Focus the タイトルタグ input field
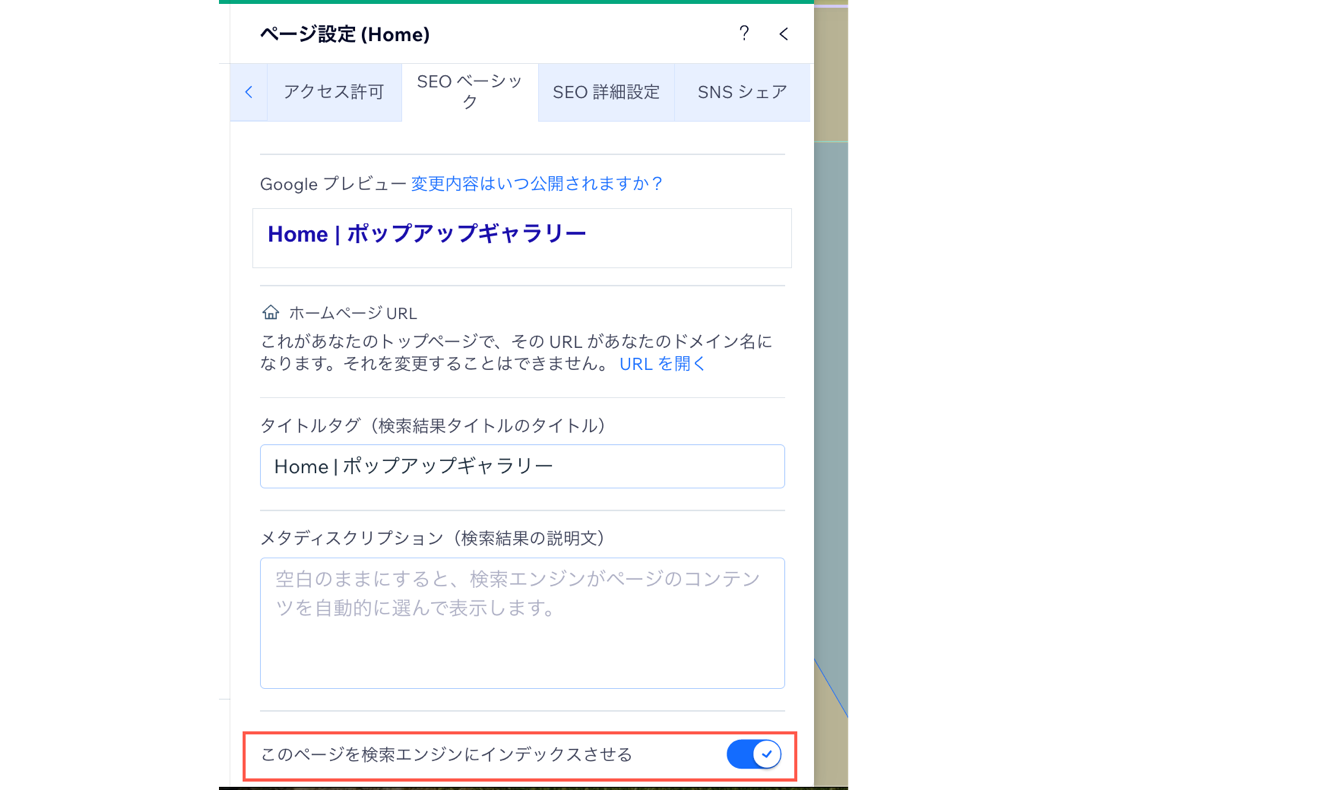The image size is (1318, 790). [x=522, y=466]
